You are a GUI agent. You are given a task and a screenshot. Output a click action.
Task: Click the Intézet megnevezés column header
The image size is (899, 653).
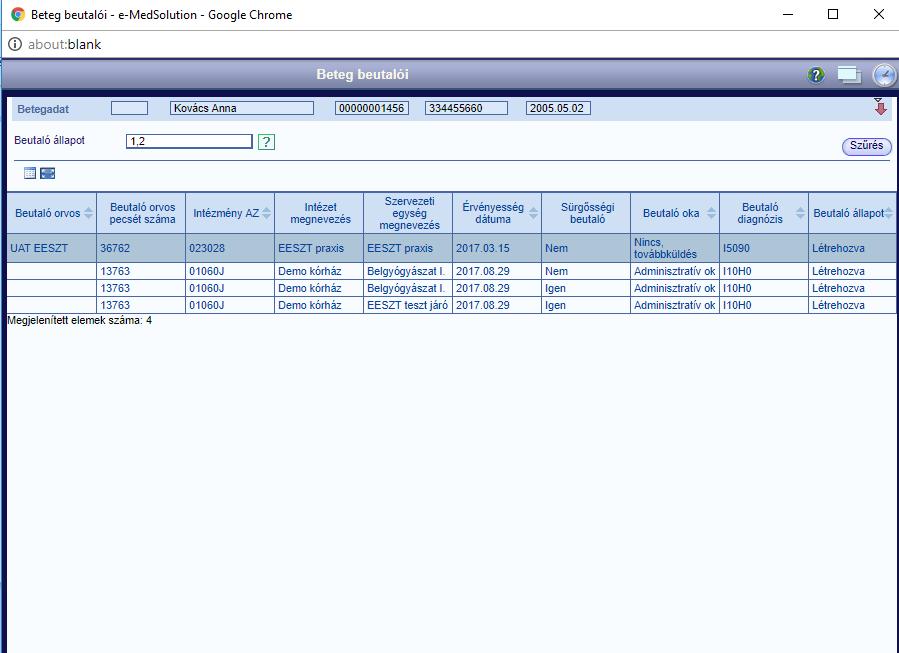tap(320, 213)
